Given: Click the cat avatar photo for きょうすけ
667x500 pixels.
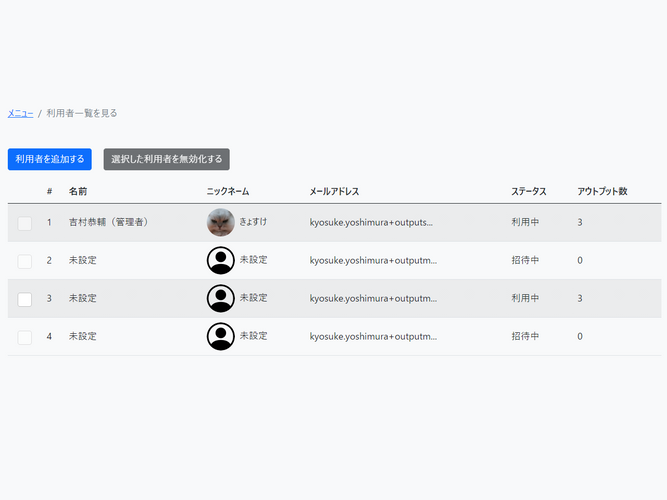Looking at the screenshot, I should (220, 222).
